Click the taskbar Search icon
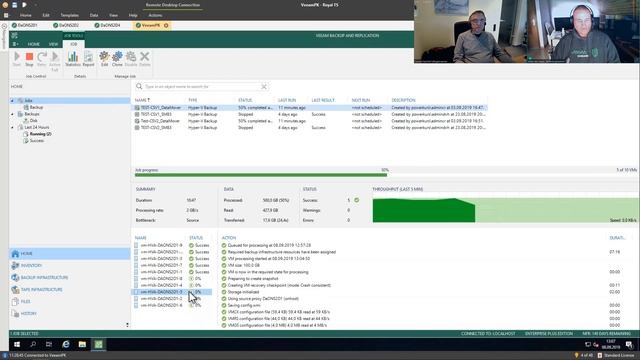Viewport: 640px width, 360px height. click(x=33, y=344)
